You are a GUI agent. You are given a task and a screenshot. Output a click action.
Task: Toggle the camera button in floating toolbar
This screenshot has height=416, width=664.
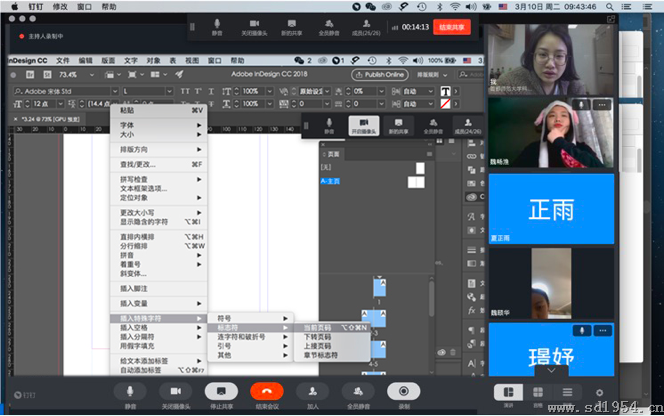pyautogui.click(x=363, y=126)
